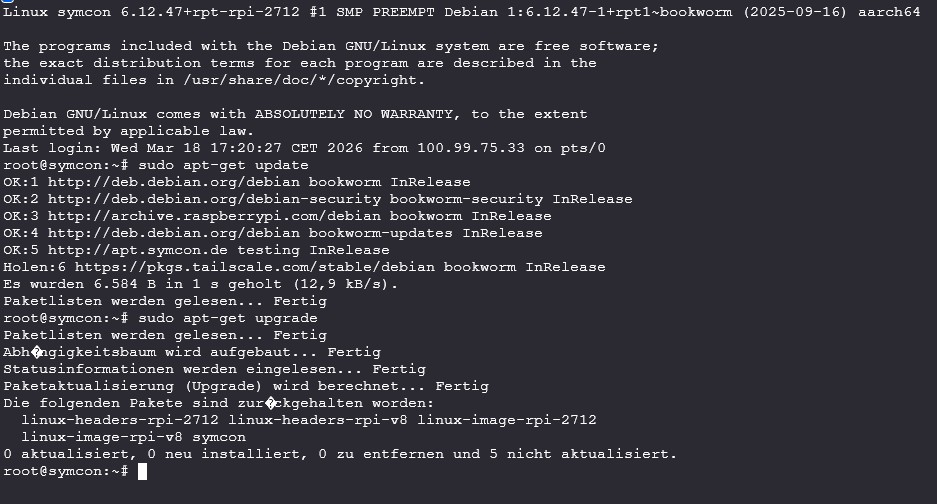Image resolution: width=937 pixels, height=504 pixels.
Task: Click the 'linux-headers-rpi-2712' package name
Action: point(114,420)
